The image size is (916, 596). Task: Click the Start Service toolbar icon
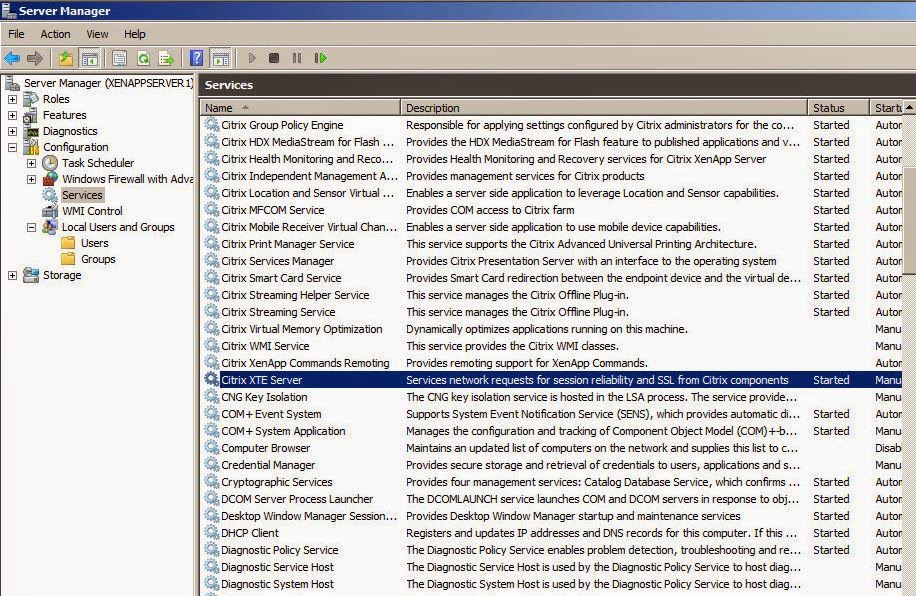click(252, 58)
